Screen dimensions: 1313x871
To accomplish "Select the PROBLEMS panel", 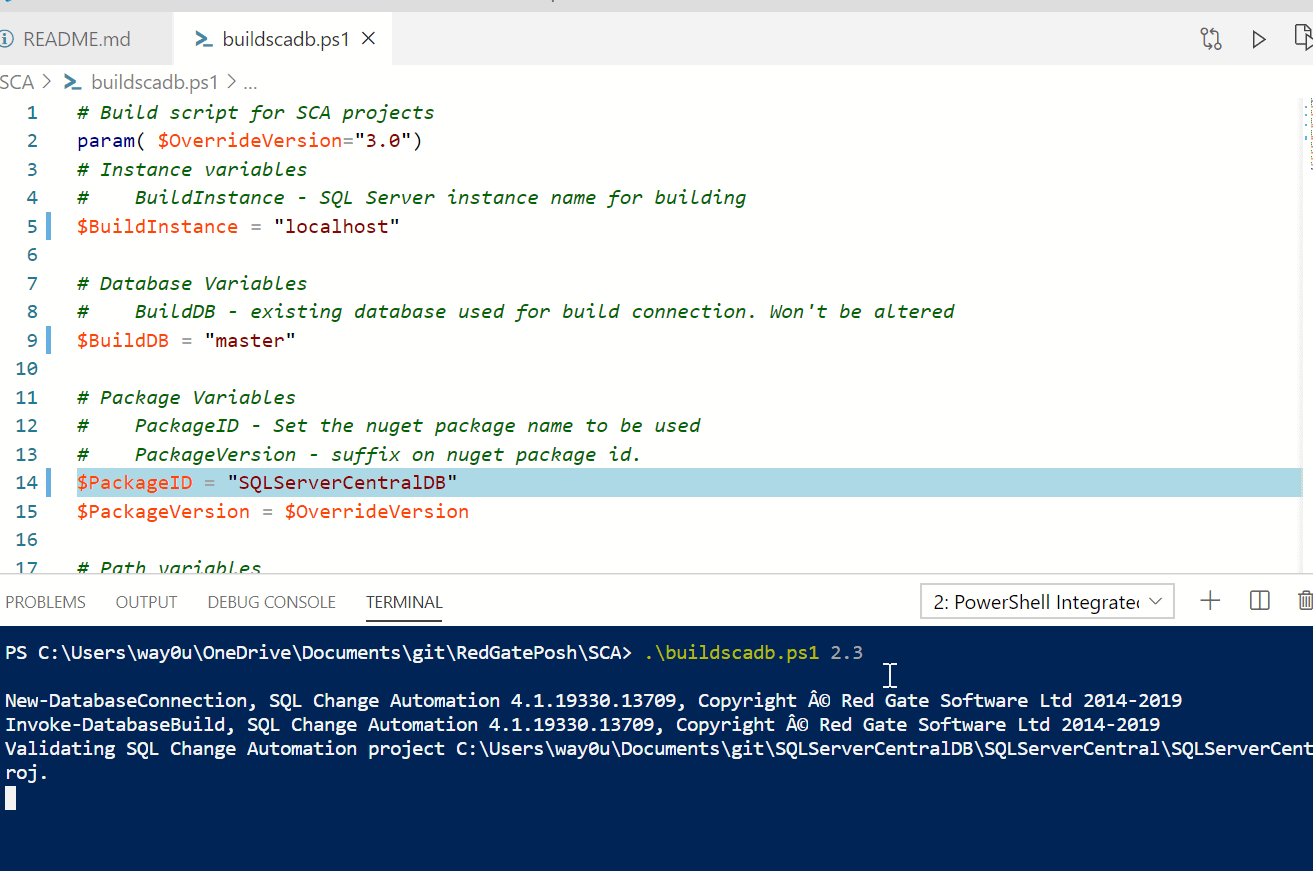I will coord(45,601).
